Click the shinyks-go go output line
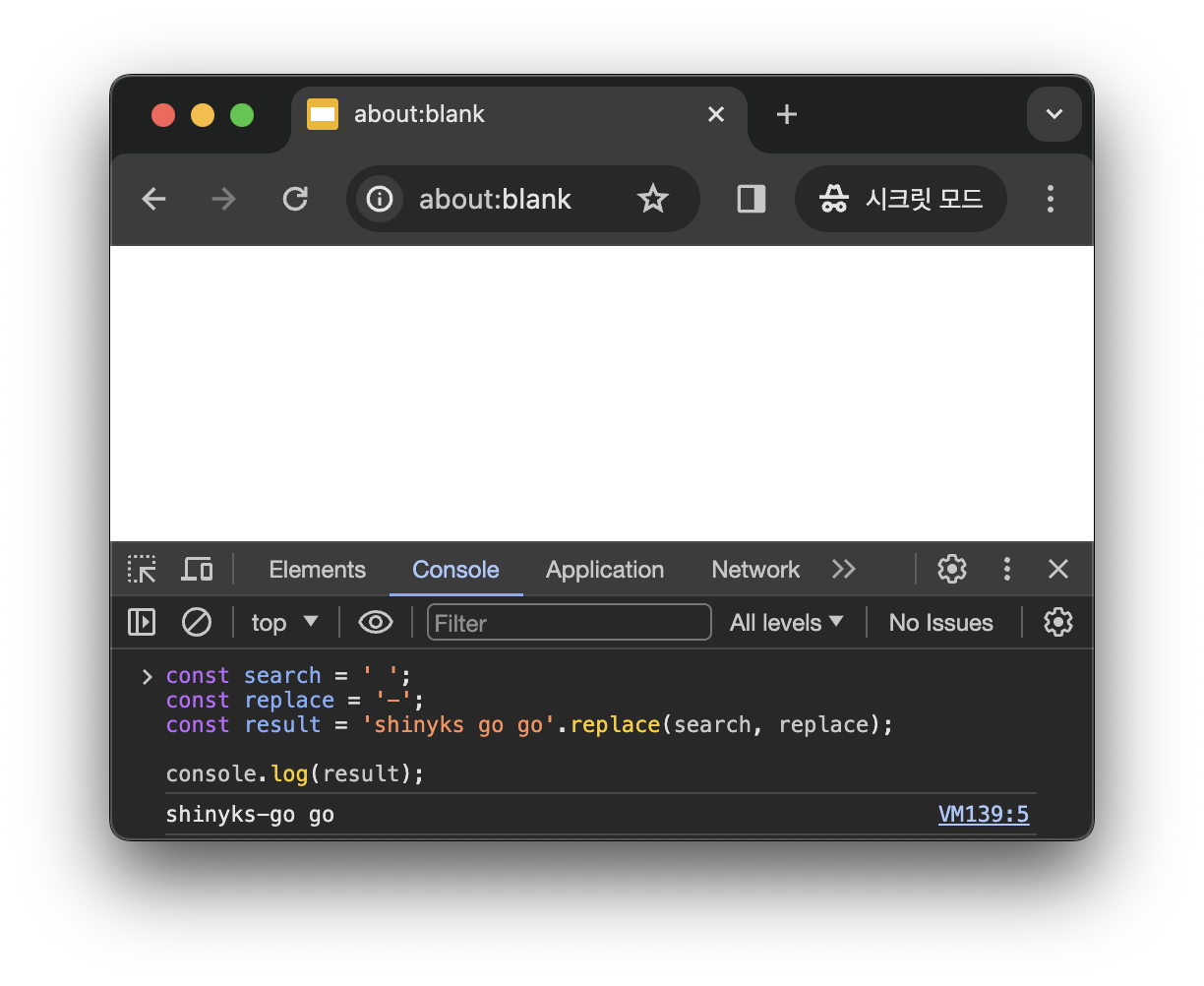Viewport: 1204px width, 986px height. click(250, 815)
